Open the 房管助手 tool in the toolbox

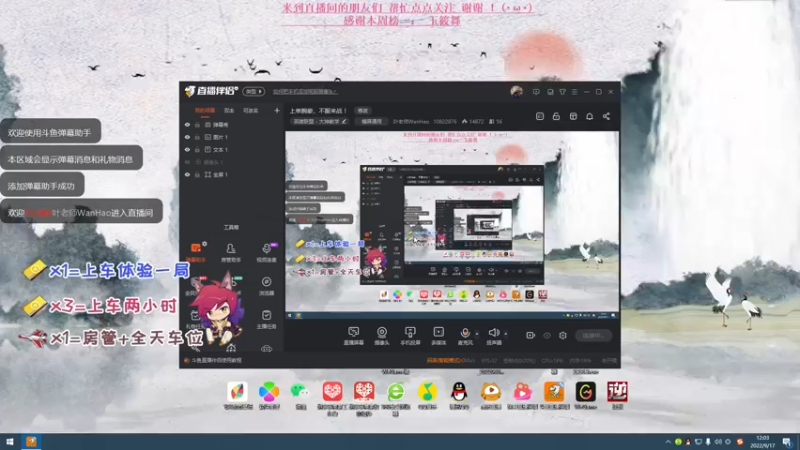tap(231, 252)
